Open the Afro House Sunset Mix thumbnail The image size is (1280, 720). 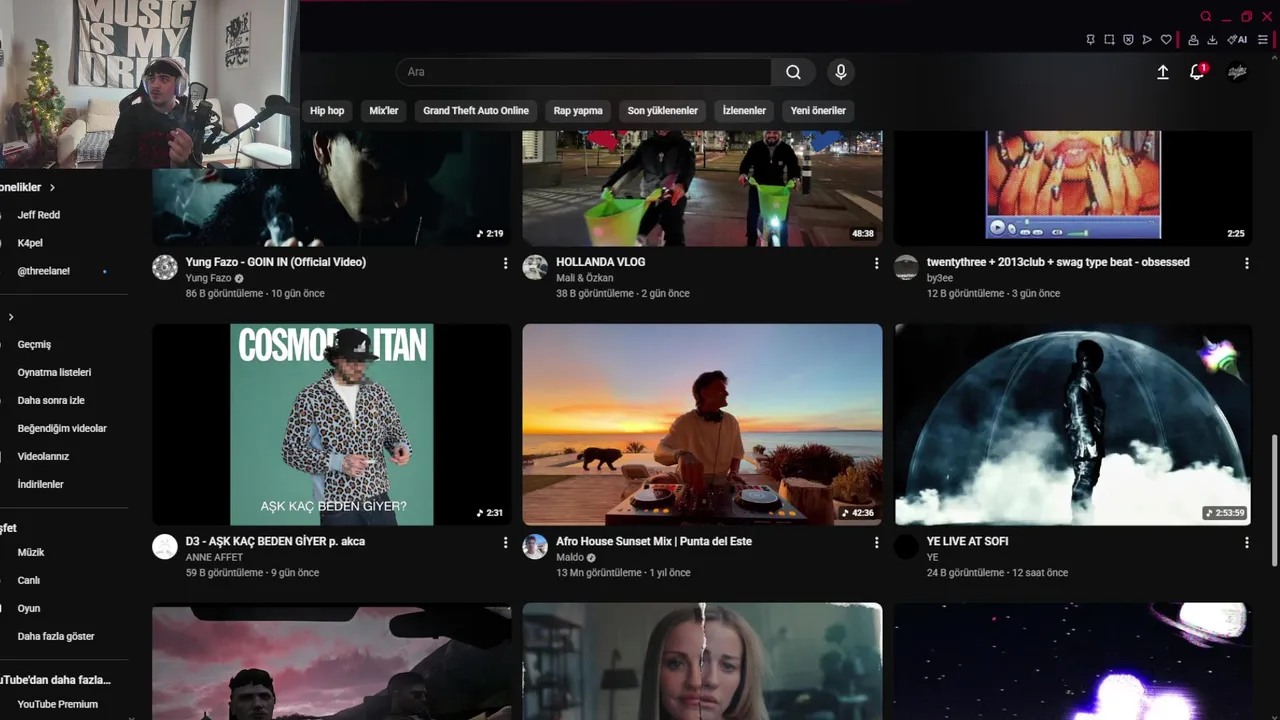(702, 424)
